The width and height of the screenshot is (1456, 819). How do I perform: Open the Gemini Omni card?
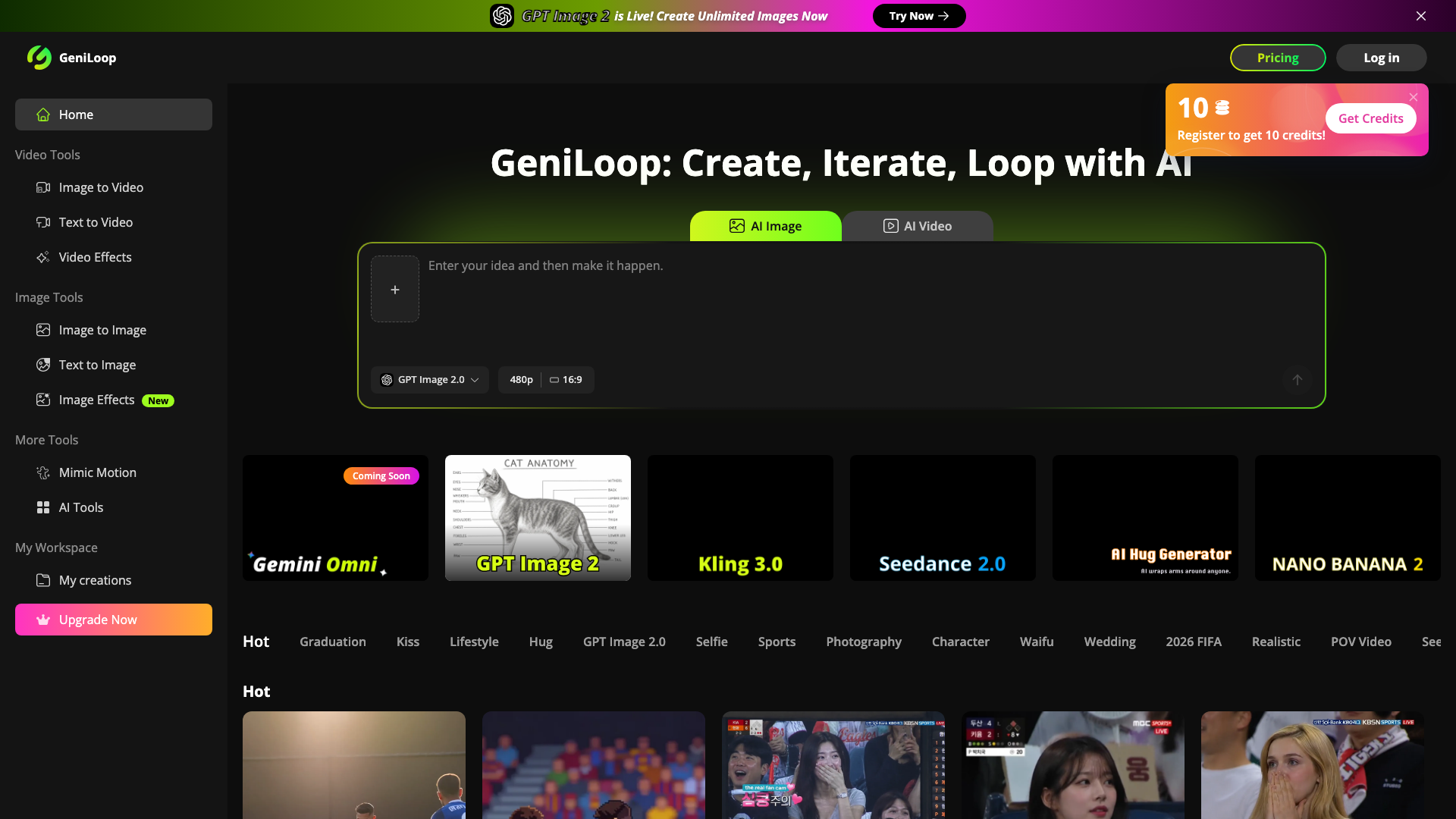tap(335, 518)
